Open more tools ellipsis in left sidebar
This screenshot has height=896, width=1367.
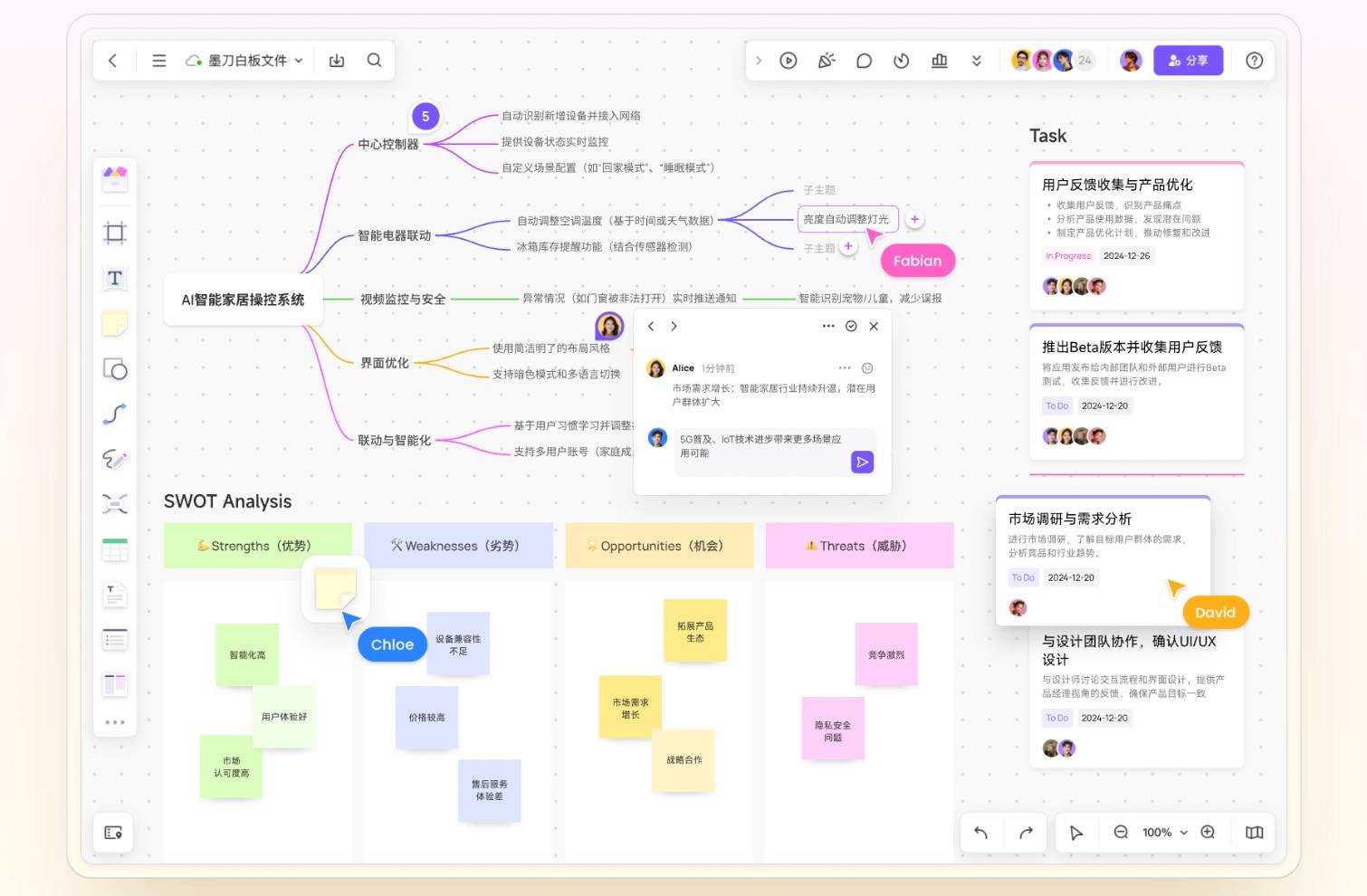tap(115, 722)
